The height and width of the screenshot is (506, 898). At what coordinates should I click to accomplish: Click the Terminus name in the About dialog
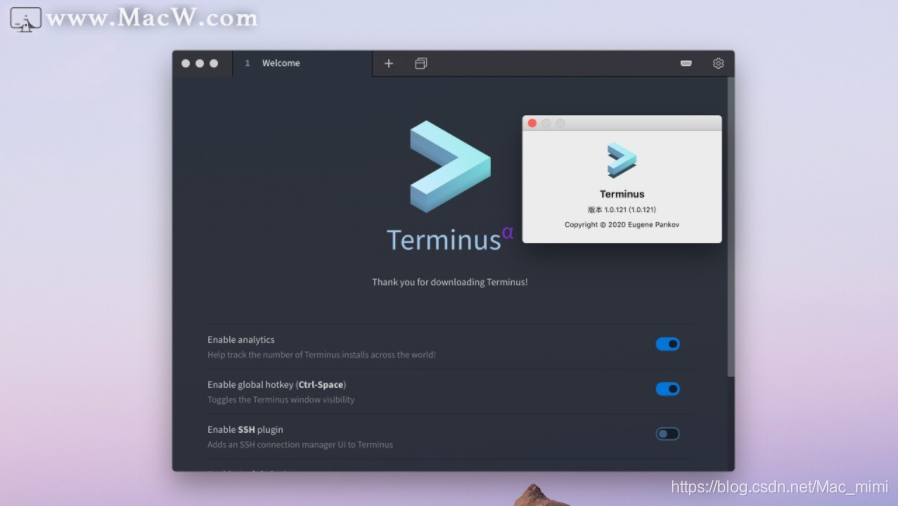click(622, 194)
